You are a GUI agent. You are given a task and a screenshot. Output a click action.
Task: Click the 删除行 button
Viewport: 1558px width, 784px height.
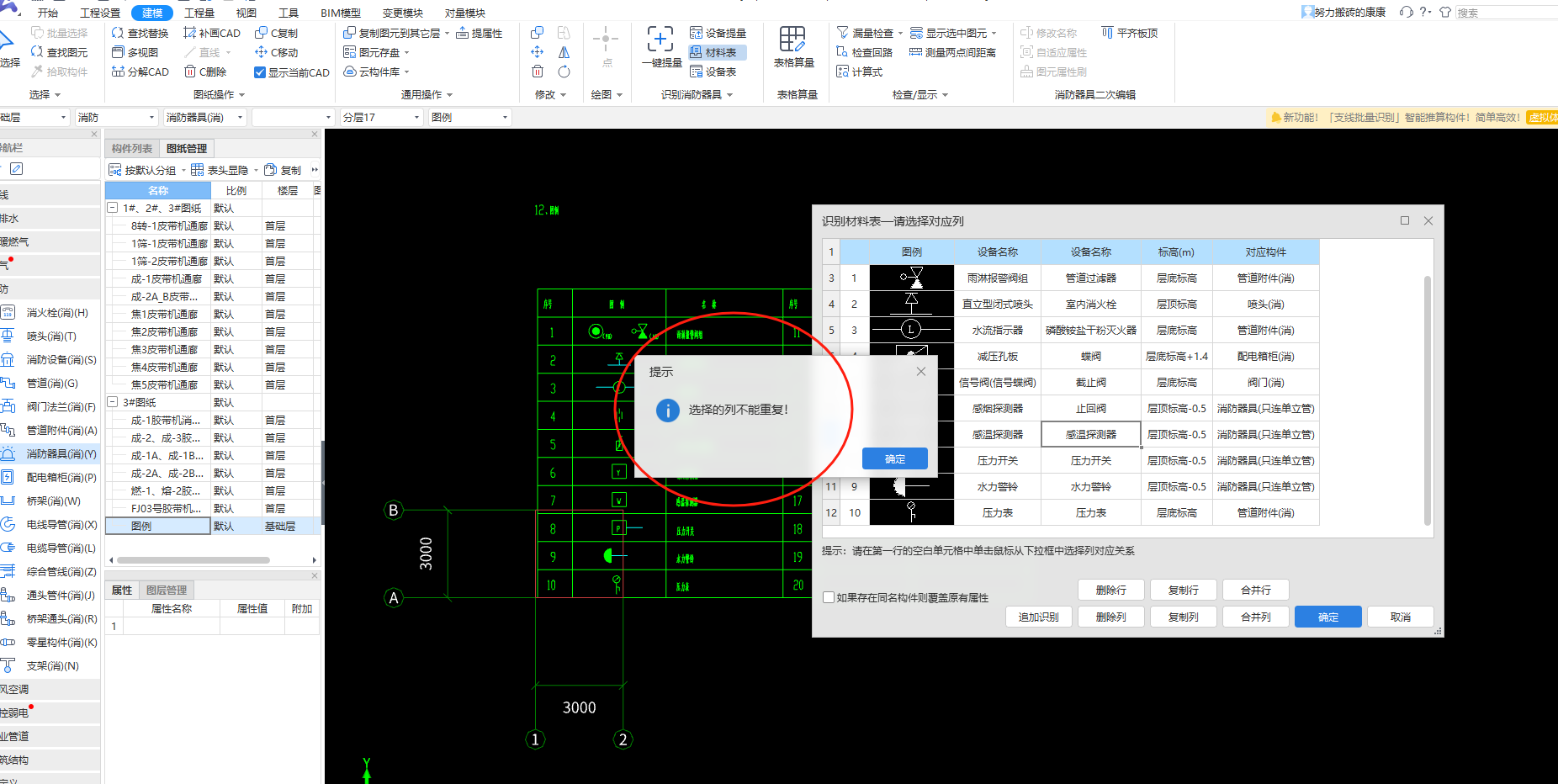[1111, 590]
